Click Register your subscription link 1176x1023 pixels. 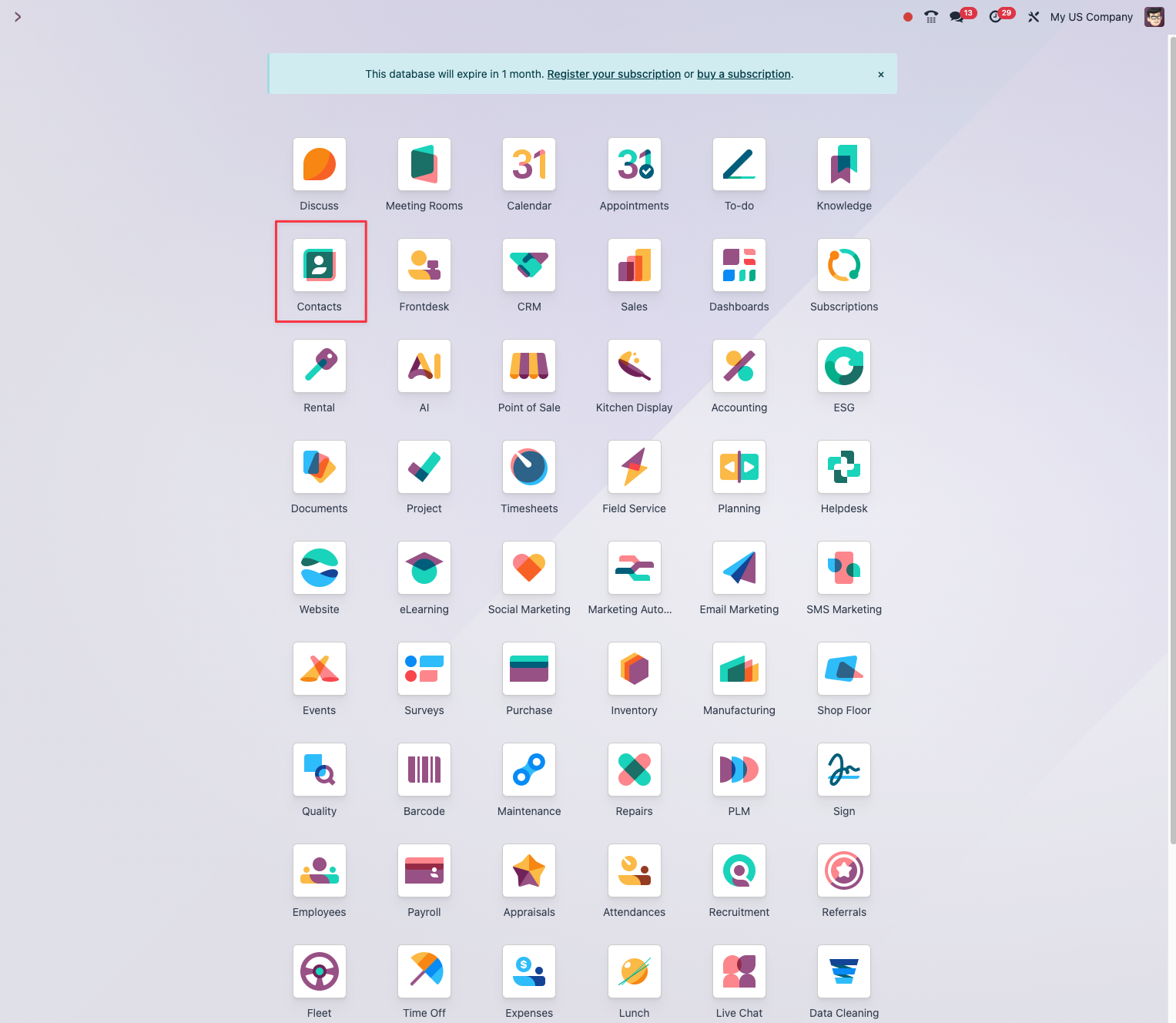click(614, 74)
